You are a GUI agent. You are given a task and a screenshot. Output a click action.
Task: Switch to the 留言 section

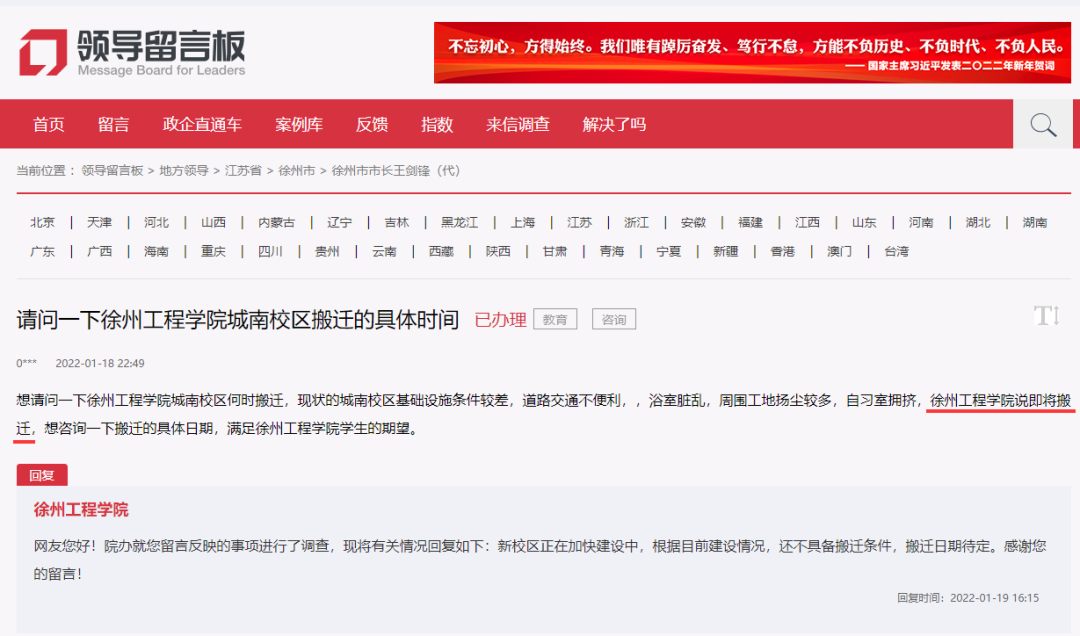pyautogui.click(x=114, y=124)
